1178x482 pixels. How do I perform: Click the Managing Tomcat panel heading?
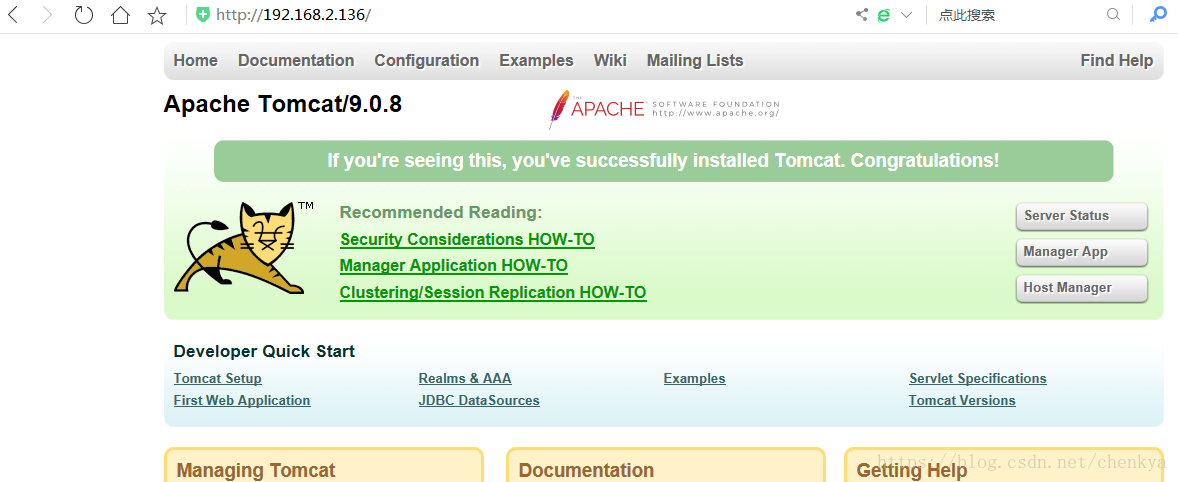(x=255, y=471)
